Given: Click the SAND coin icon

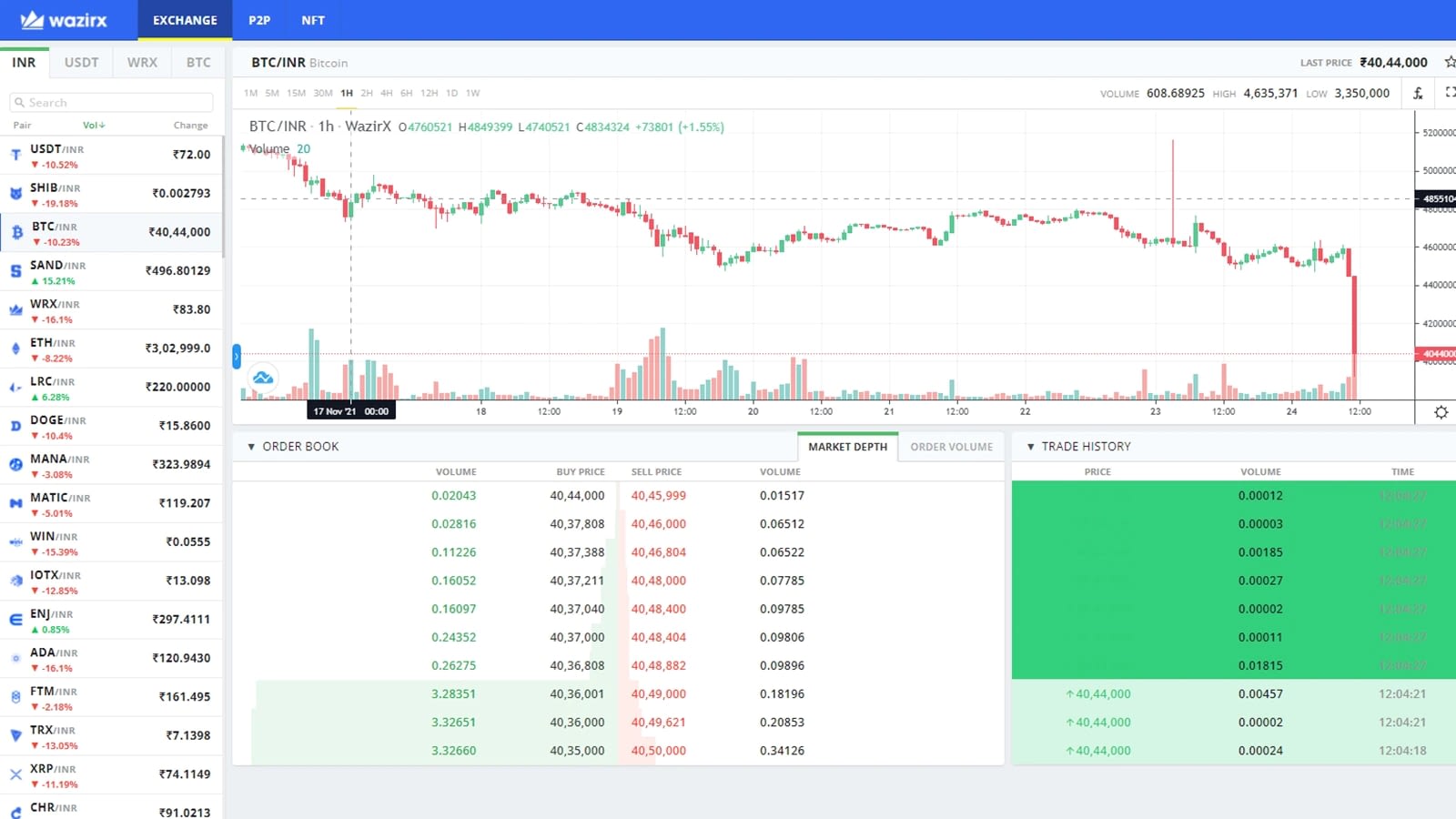Looking at the screenshot, I should [x=15, y=271].
